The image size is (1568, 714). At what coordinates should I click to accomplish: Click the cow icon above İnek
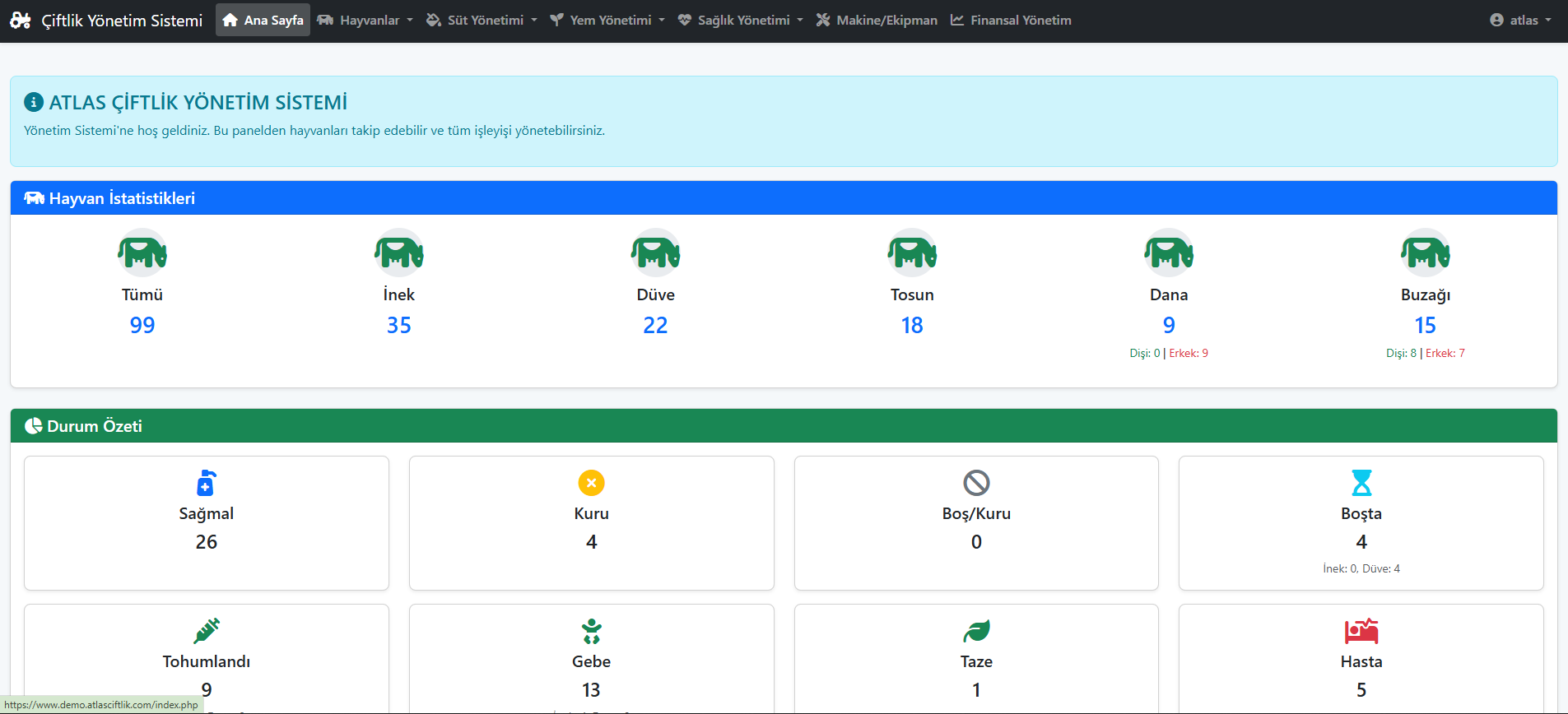pyautogui.click(x=399, y=253)
